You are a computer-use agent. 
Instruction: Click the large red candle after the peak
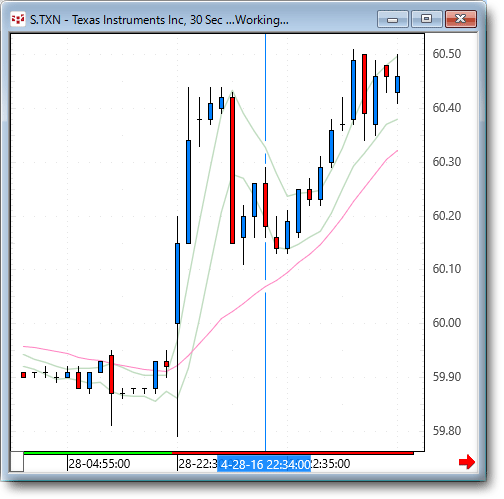tap(232, 170)
